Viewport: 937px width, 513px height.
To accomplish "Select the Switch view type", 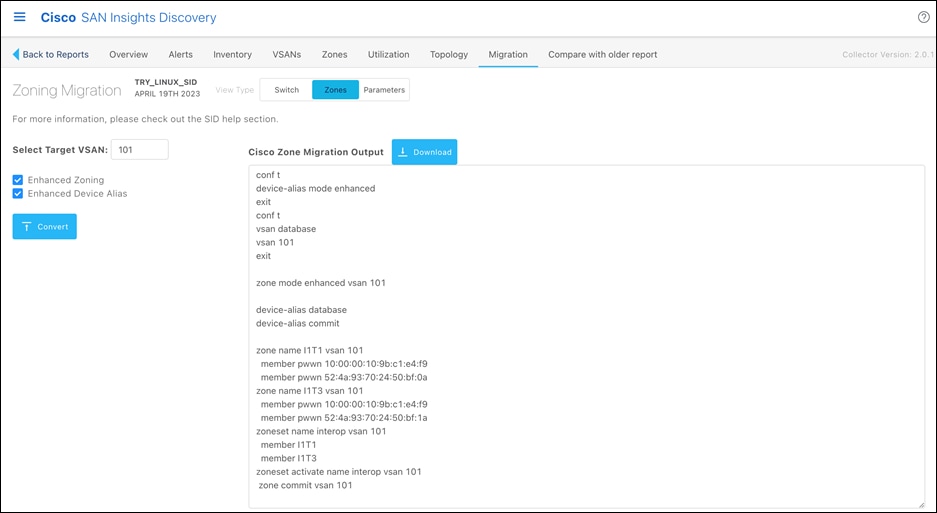I will point(286,90).
